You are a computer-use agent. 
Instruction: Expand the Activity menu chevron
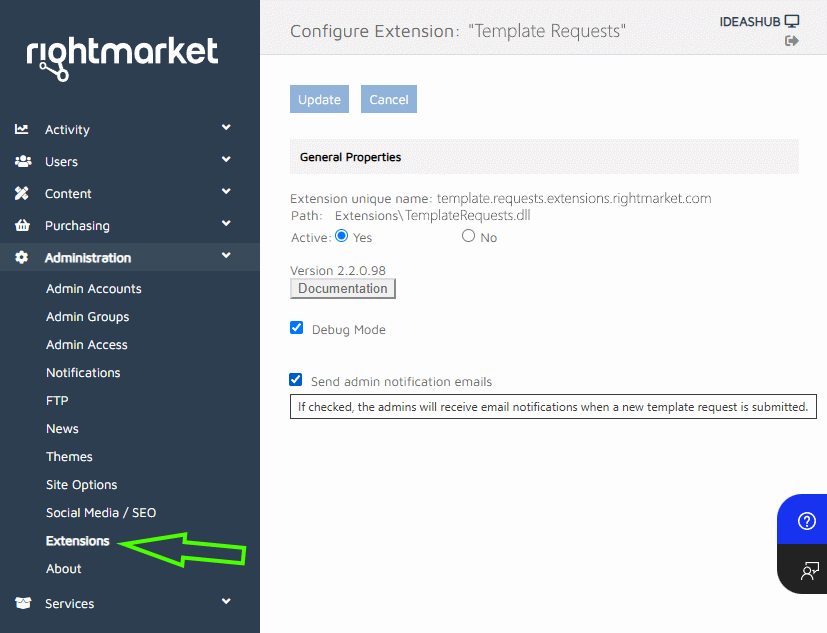226,127
